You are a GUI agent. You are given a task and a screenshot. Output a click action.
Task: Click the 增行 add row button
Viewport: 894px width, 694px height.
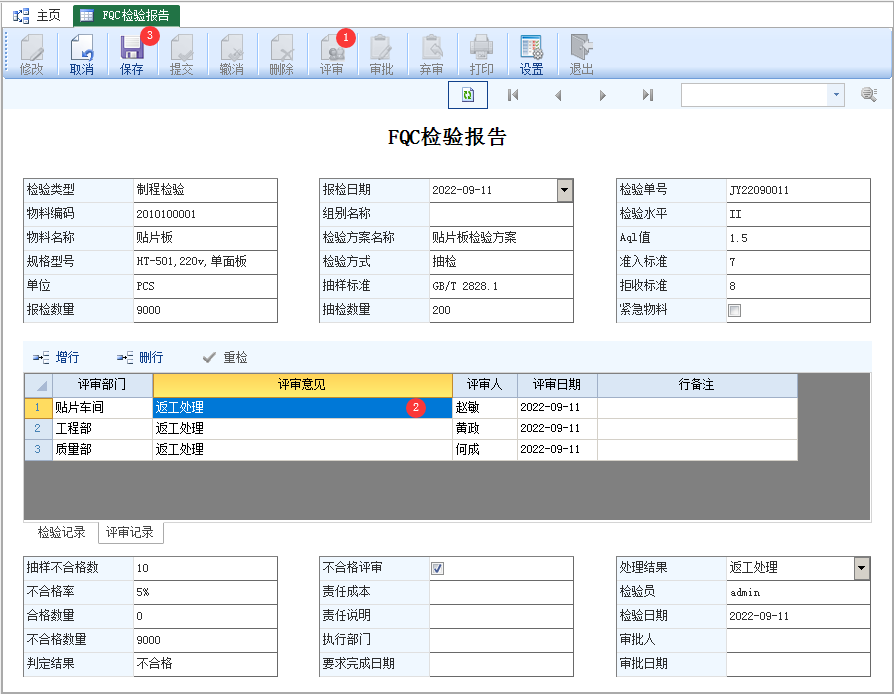tap(57, 357)
